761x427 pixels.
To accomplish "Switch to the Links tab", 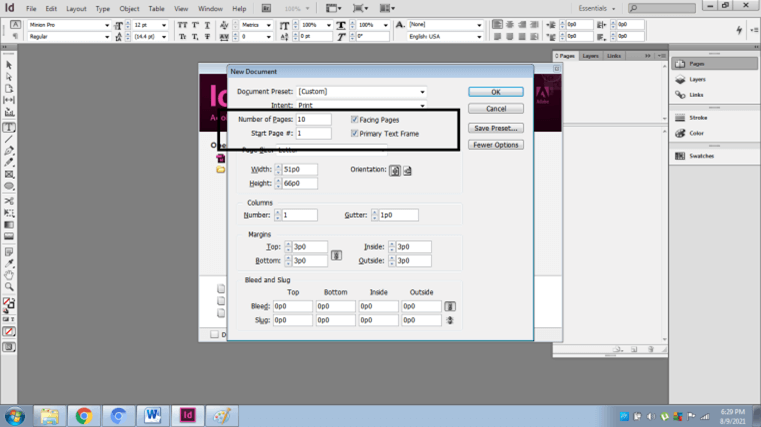I will point(613,56).
